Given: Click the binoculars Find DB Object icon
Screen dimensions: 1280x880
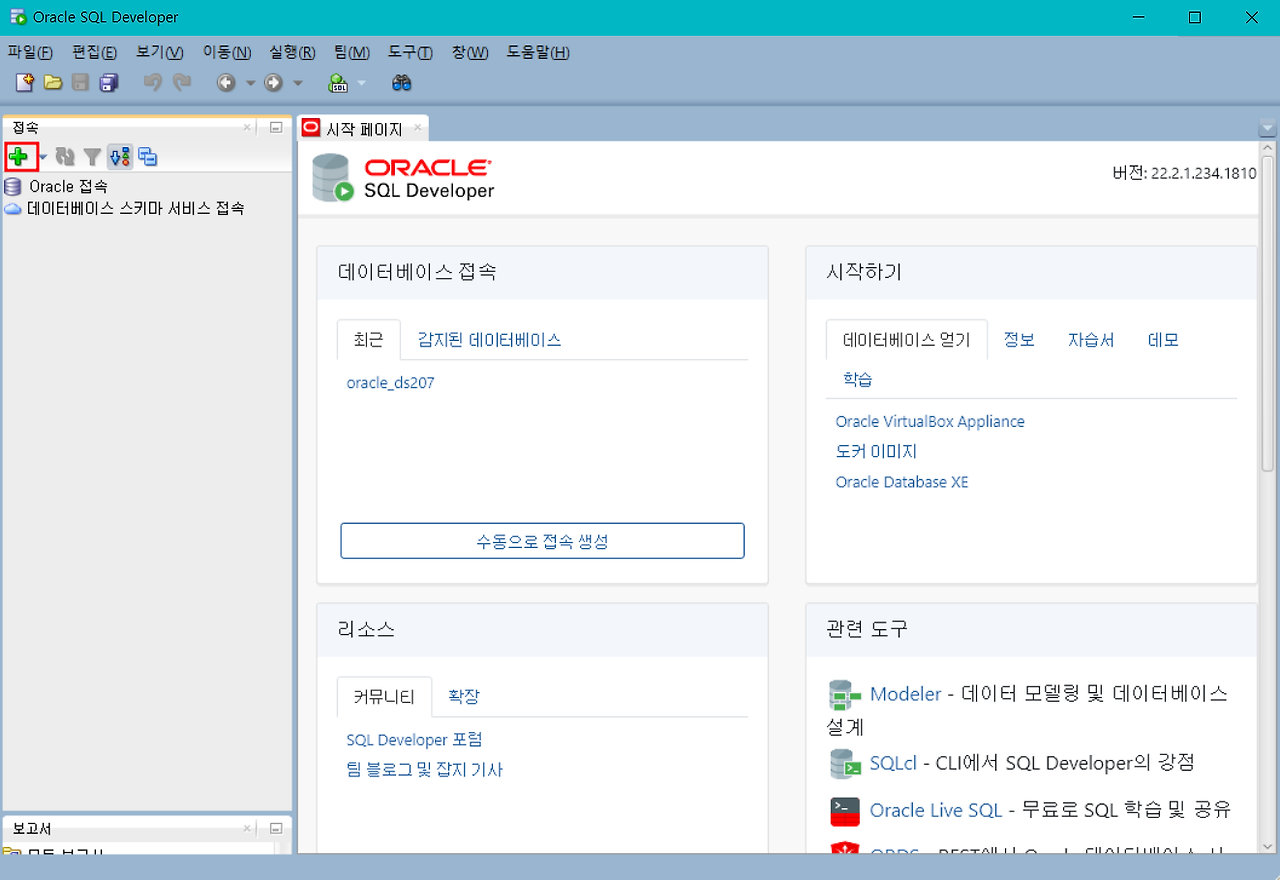Looking at the screenshot, I should 402,83.
